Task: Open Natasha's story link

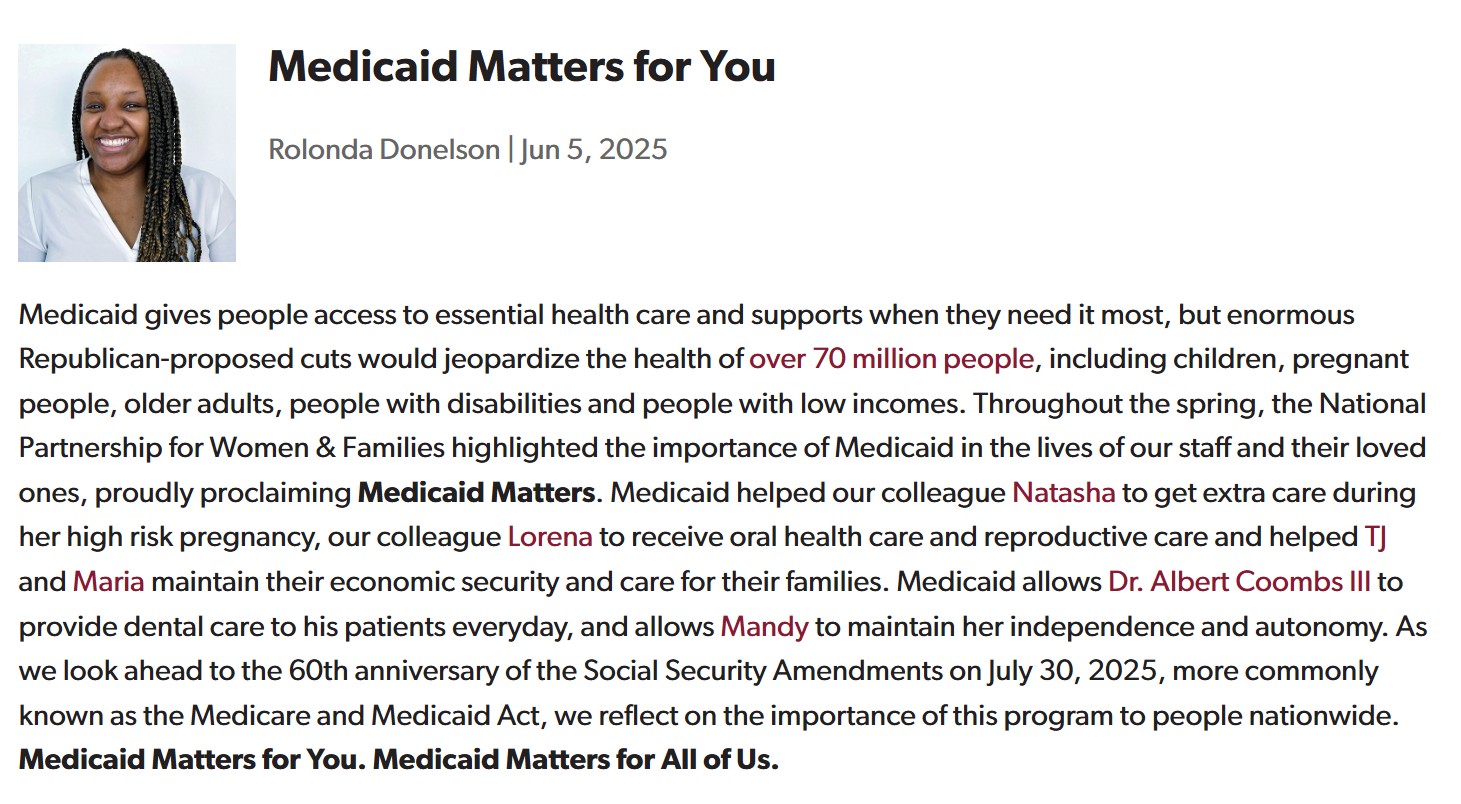Action: click(1063, 492)
